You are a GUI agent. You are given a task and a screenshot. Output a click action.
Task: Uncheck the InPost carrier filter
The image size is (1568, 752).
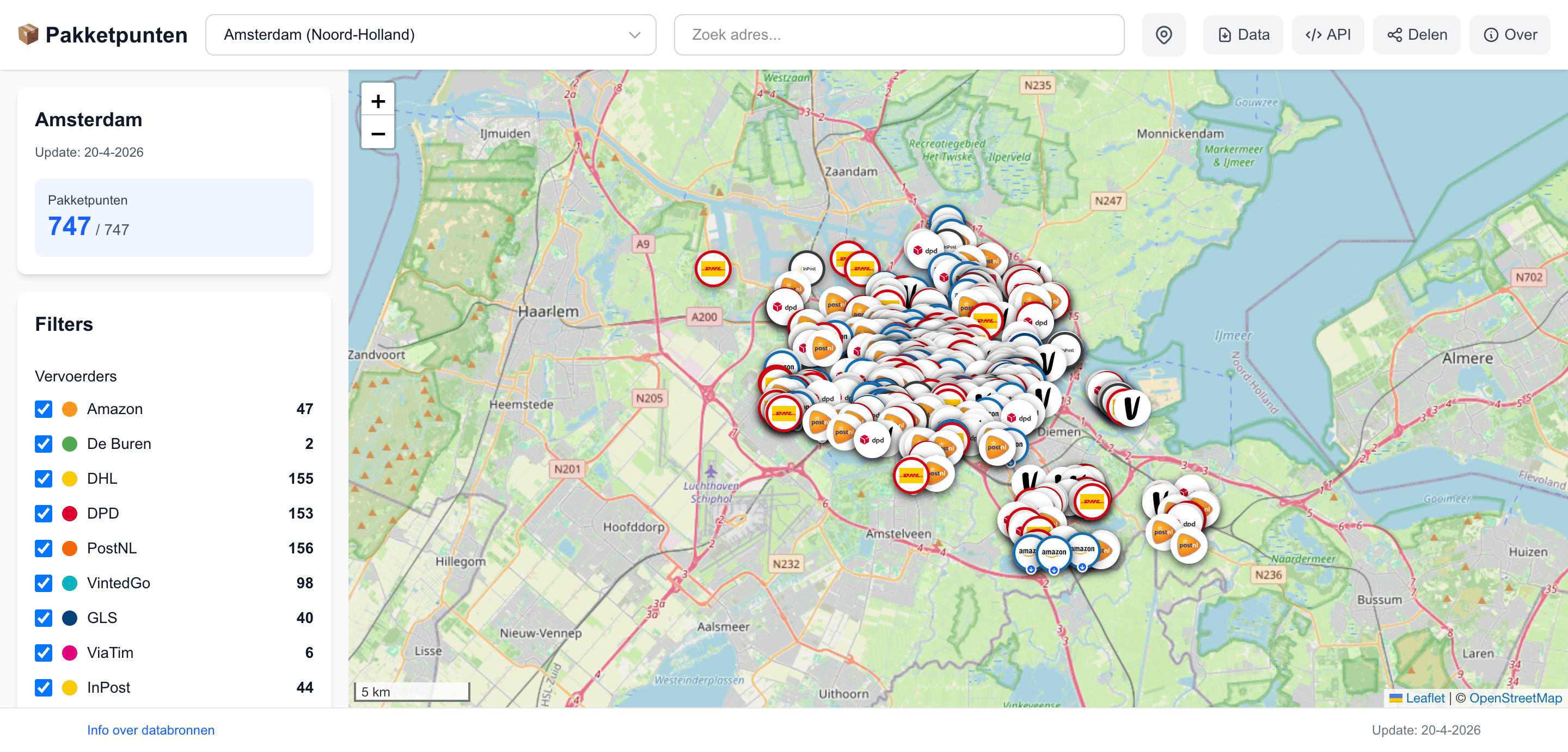(43, 687)
